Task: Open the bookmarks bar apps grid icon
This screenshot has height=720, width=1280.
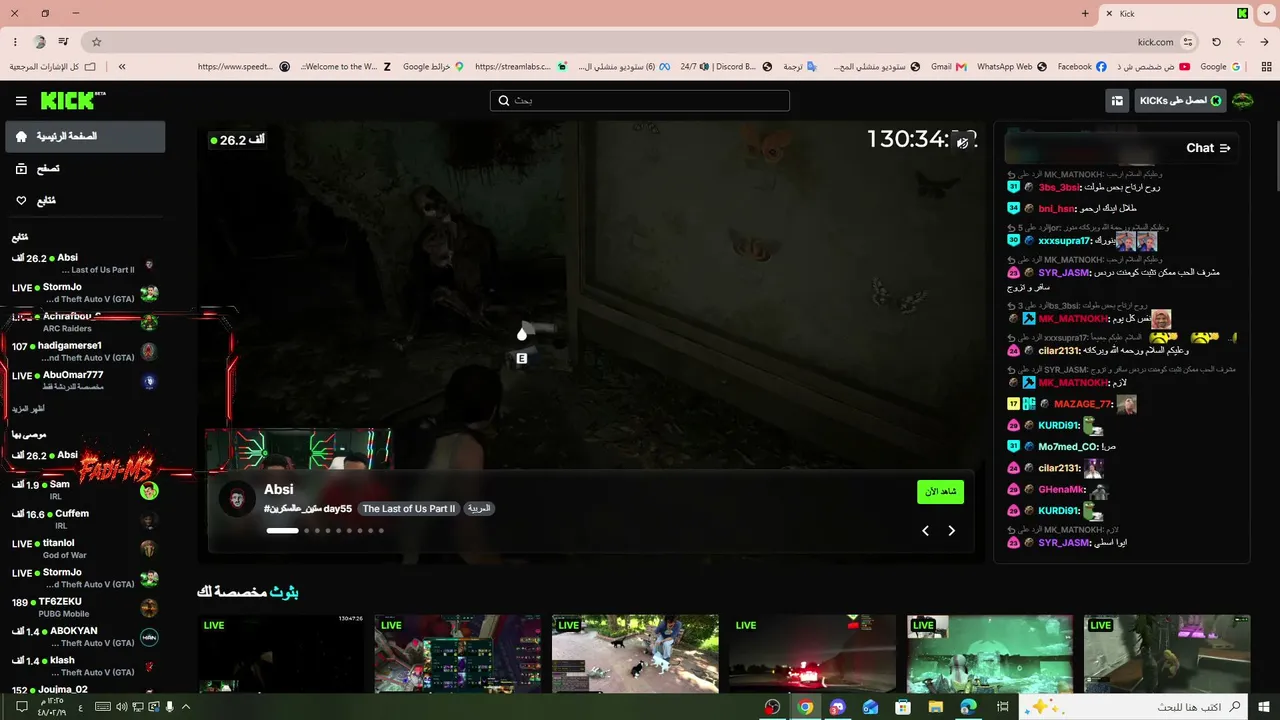Action: pyautogui.click(x=1266, y=67)
